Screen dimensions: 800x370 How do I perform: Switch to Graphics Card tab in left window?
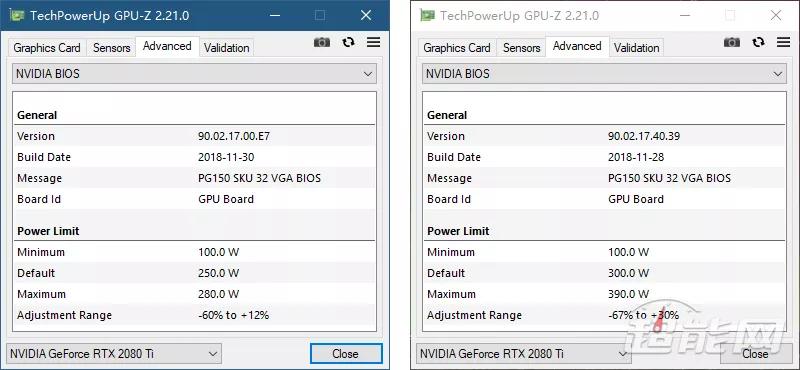(47, 48)
